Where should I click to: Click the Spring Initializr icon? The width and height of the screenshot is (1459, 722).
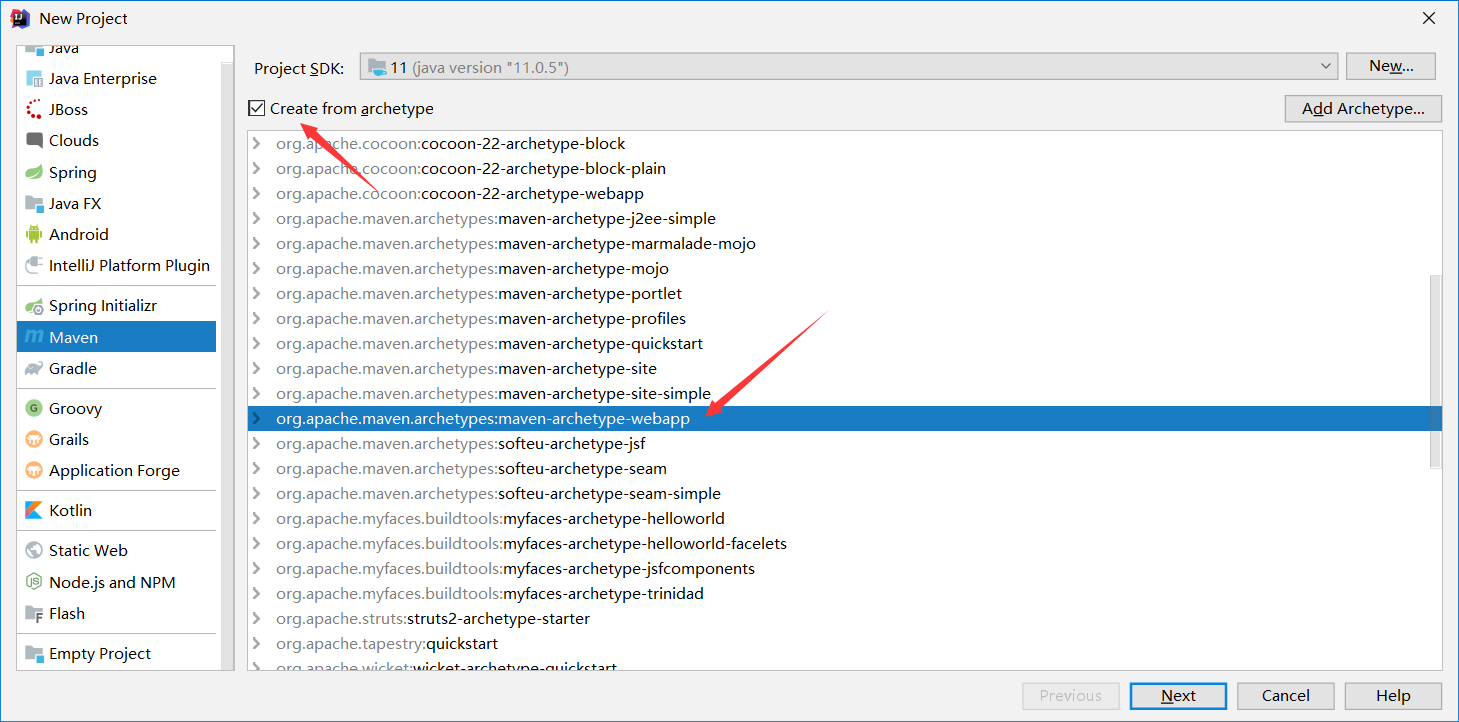pos(35,306)
